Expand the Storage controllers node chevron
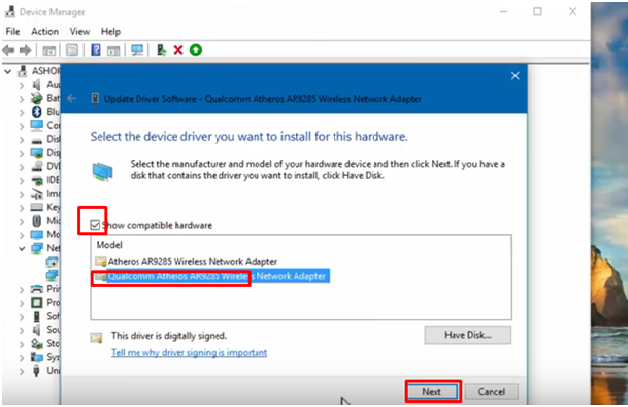Viewport: 628px width, 407px height. click(22, 344)
